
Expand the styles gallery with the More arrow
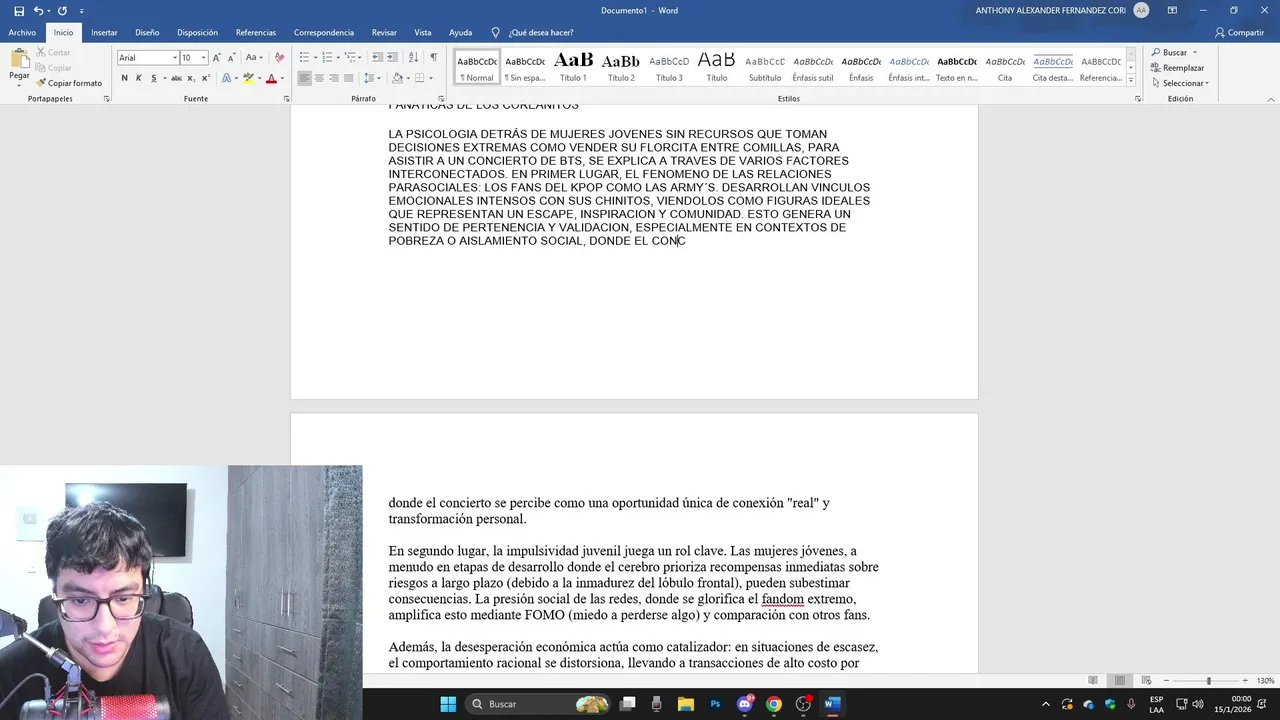pos(1131,80)
